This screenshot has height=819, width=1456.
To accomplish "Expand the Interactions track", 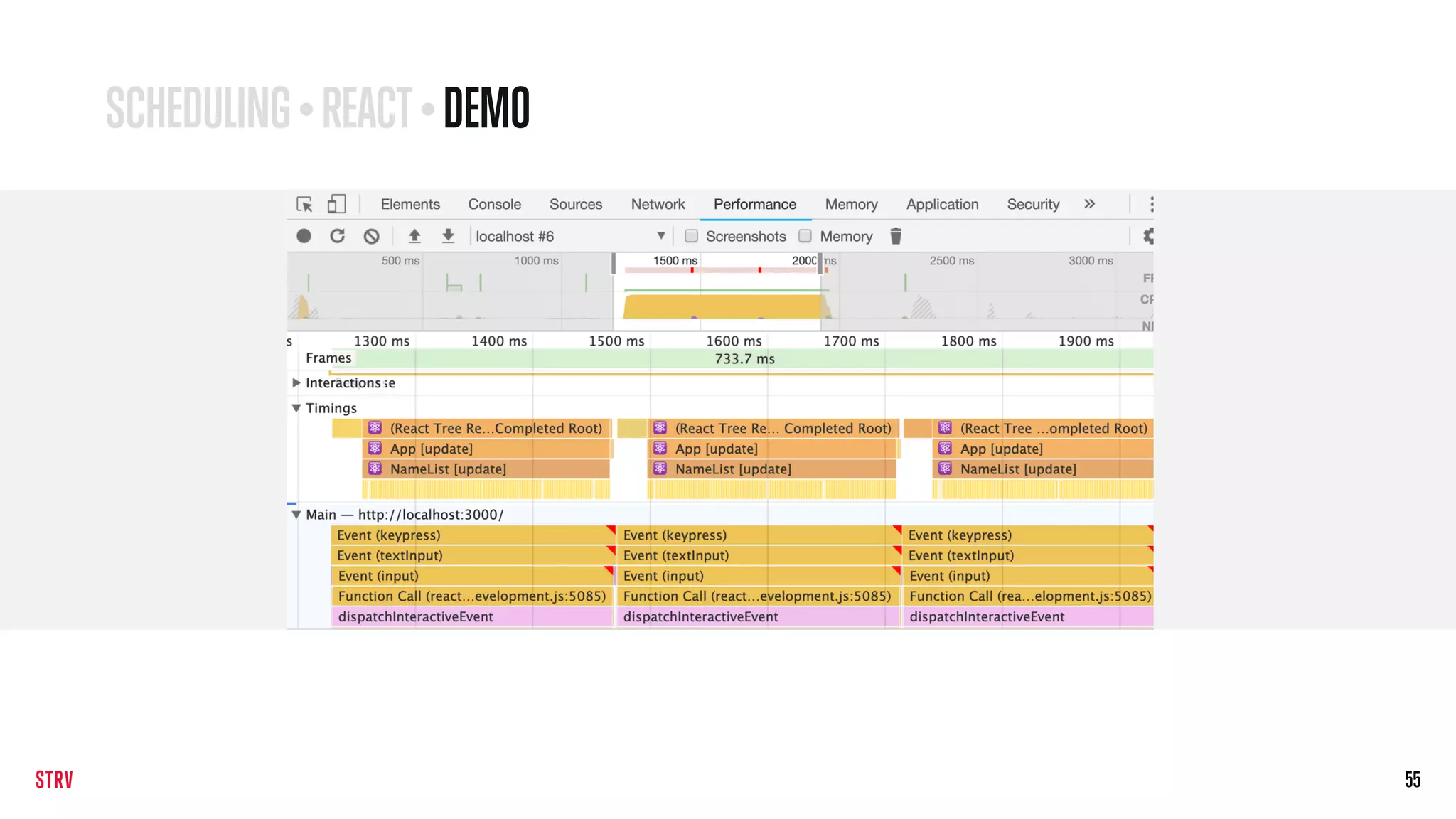I will (x=296, y=383).
